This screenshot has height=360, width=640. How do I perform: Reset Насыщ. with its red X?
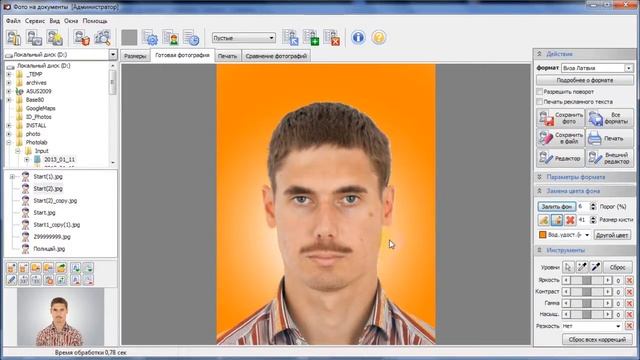pyautogui.click(x=629, y=315)
